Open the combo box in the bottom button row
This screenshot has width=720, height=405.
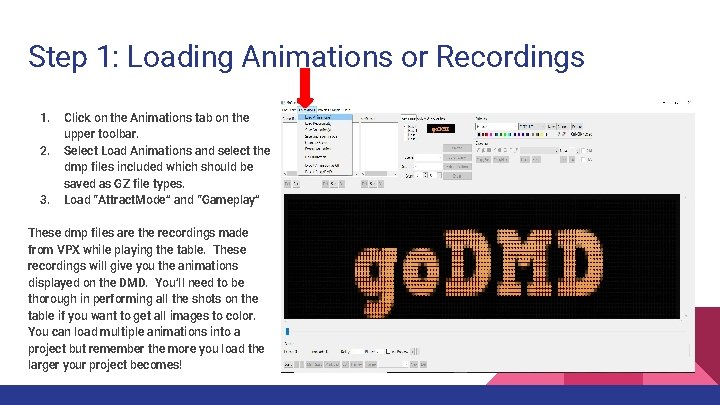(x=393, y=365)
